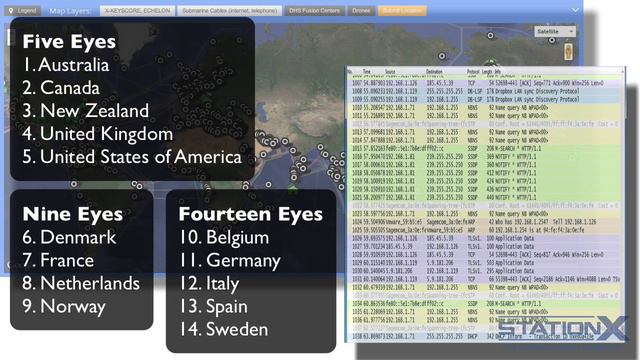Click the Netherlands list entry
Image resolution: width=640 pixels, height=360 pixels.
point(81,284)
